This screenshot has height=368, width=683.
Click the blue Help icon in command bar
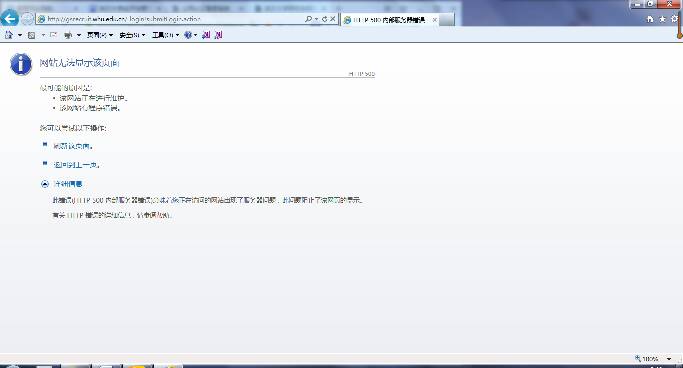(188, 35)
